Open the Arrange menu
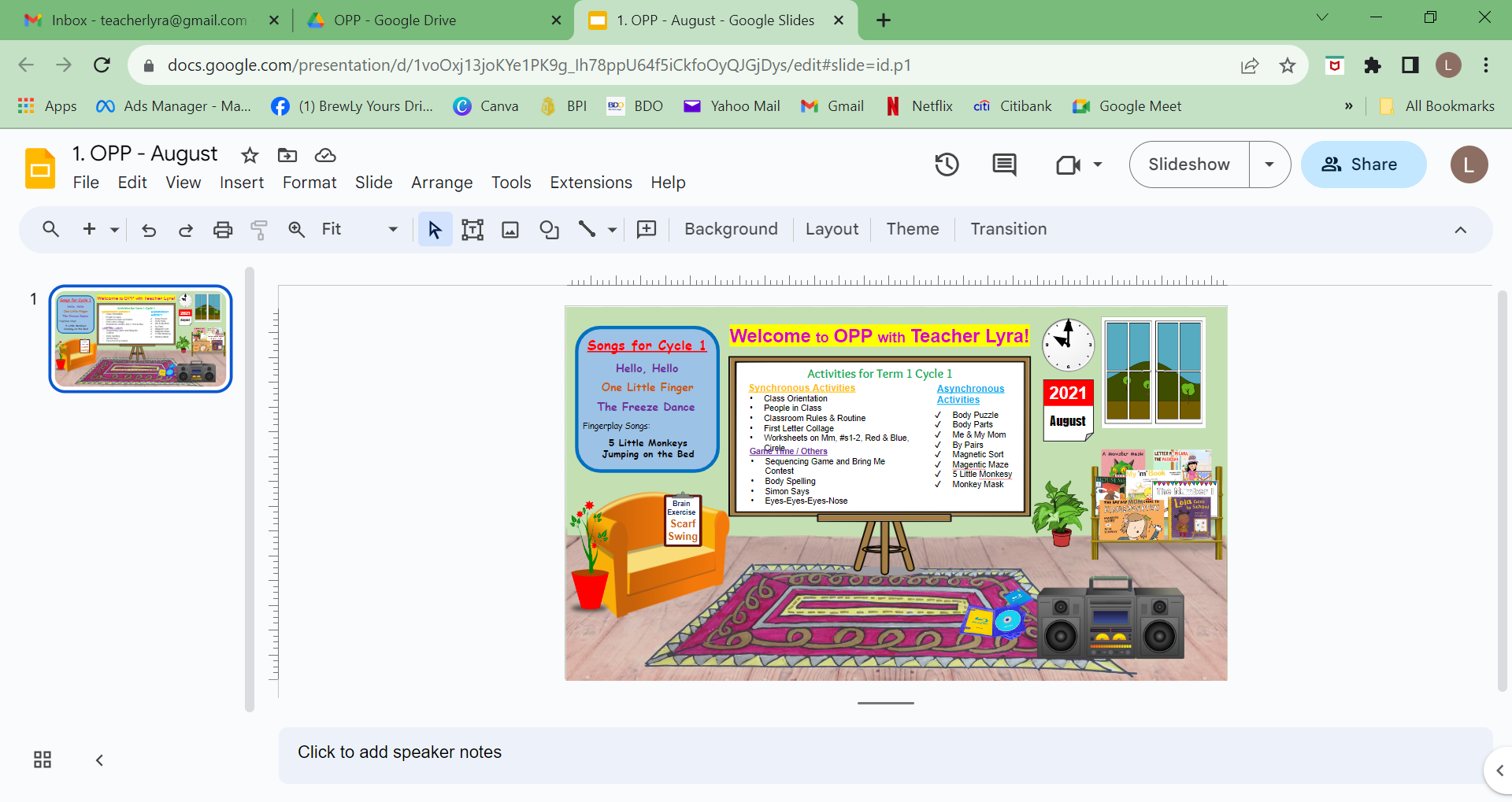 pos(442,183)
